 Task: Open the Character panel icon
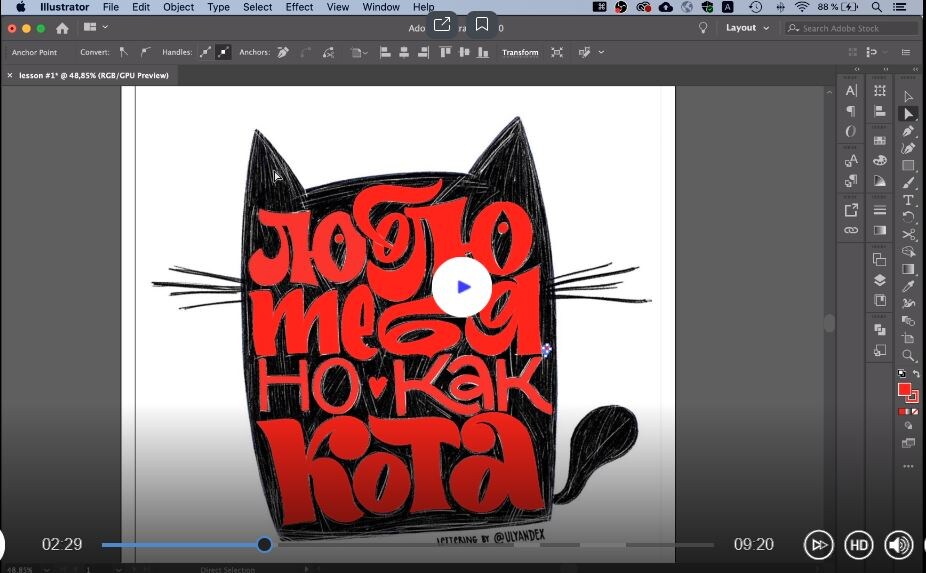click(851, 91)
